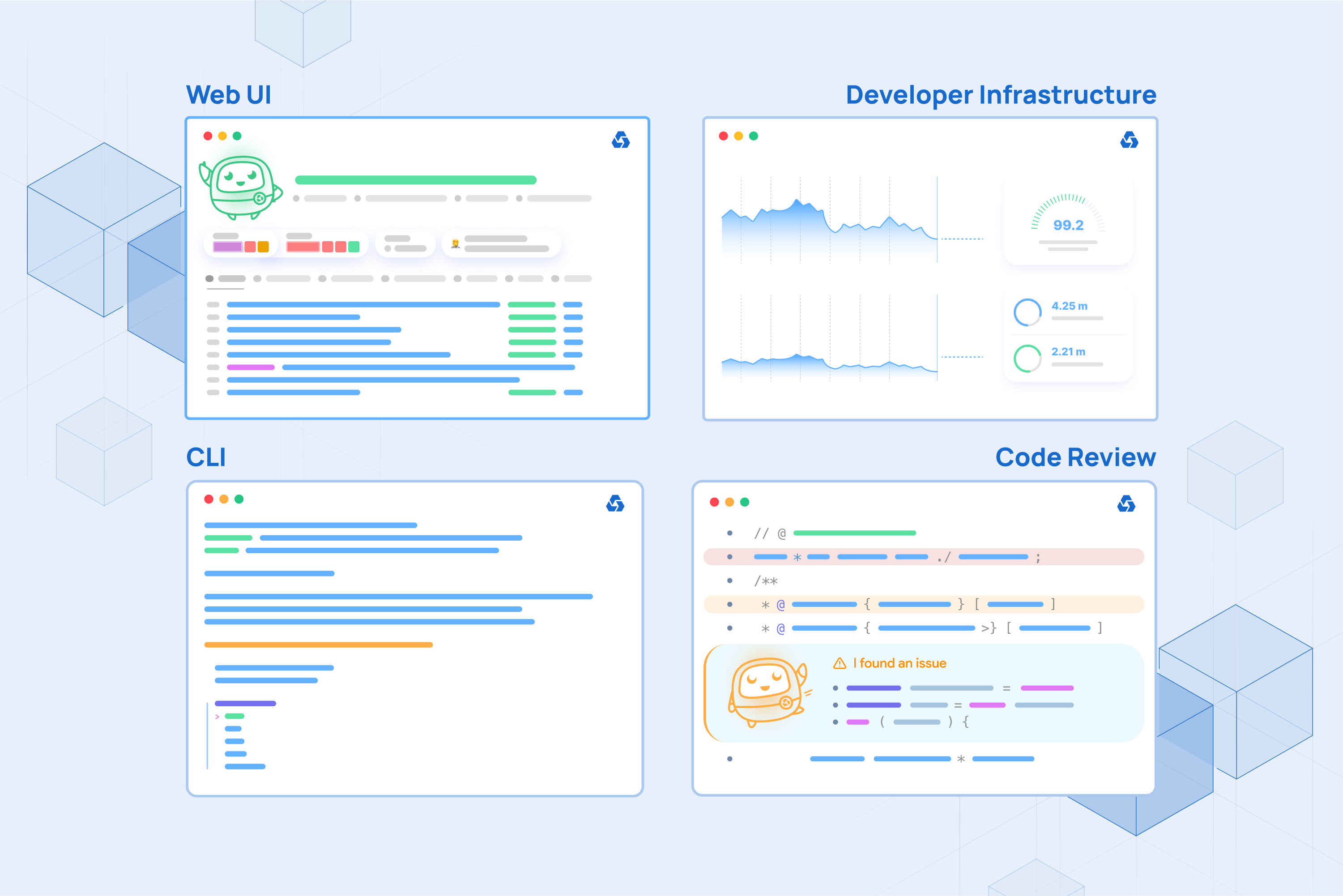Image resolution: width=1343 pixels, height=896 pixels.
Task: Click the blue logo in Web UI window
Action: (x=620, y=140)
